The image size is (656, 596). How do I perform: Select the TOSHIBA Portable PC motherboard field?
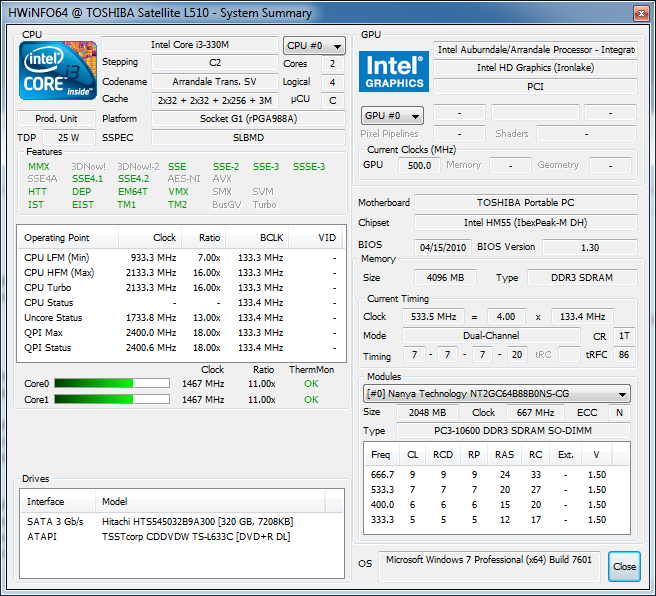(x=526, y=203)
